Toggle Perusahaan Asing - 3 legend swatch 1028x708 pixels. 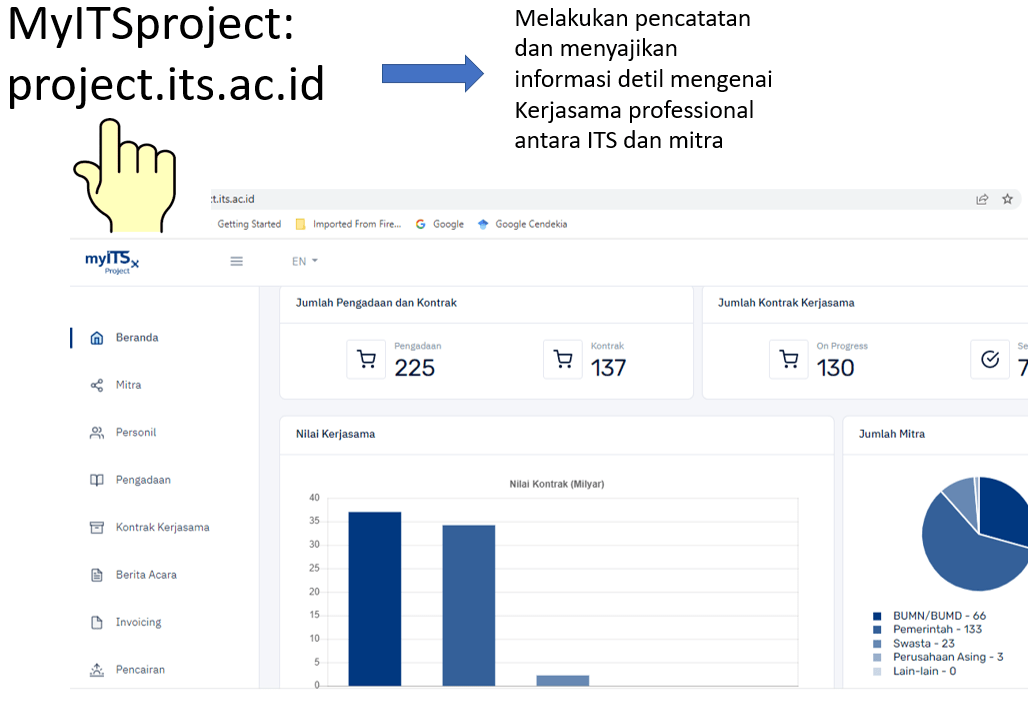pos(877,658)
